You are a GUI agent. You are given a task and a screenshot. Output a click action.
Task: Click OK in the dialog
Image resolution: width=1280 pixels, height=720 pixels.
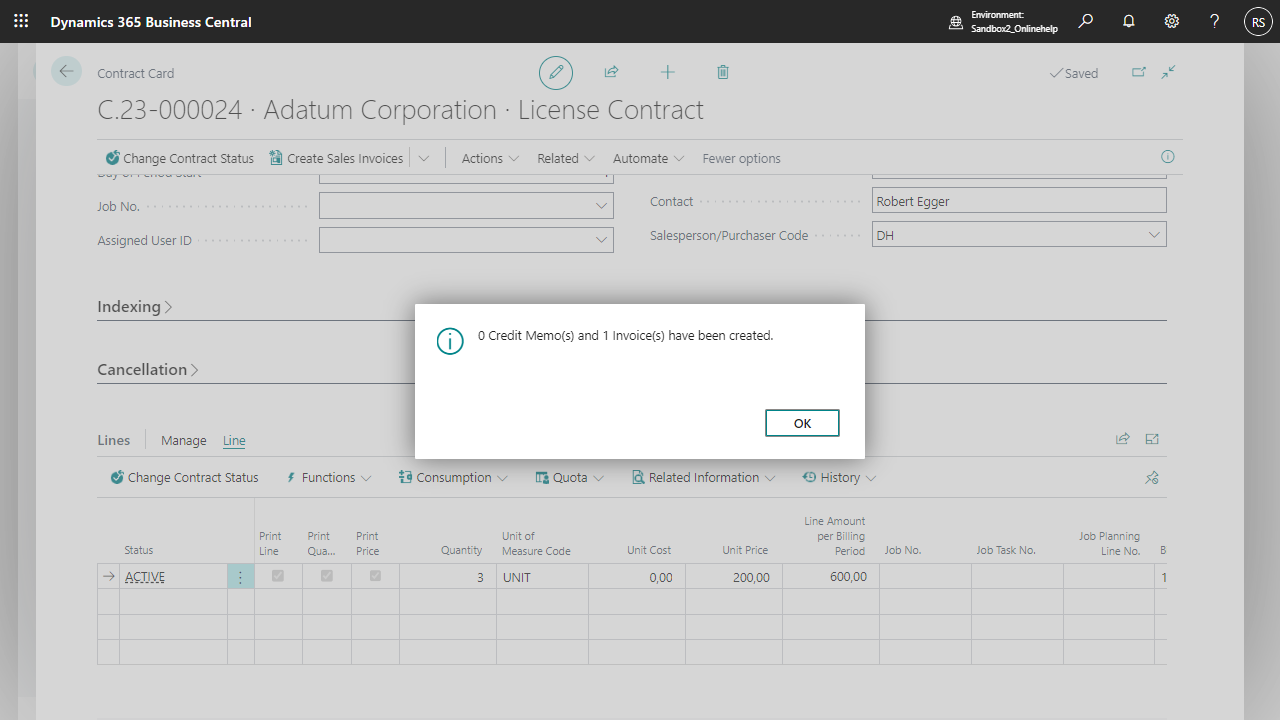click(x=802, y=423)
